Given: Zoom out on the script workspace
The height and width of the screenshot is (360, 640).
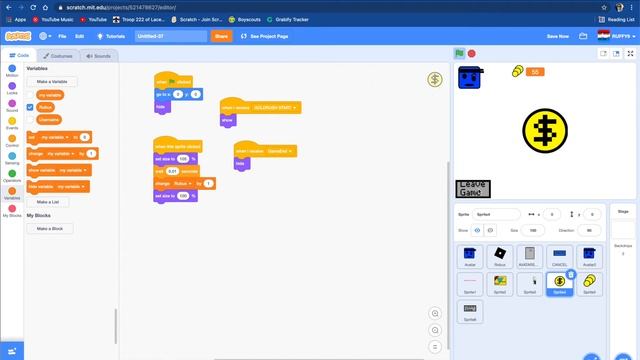Looking at the screenshot, I should 435,330.
